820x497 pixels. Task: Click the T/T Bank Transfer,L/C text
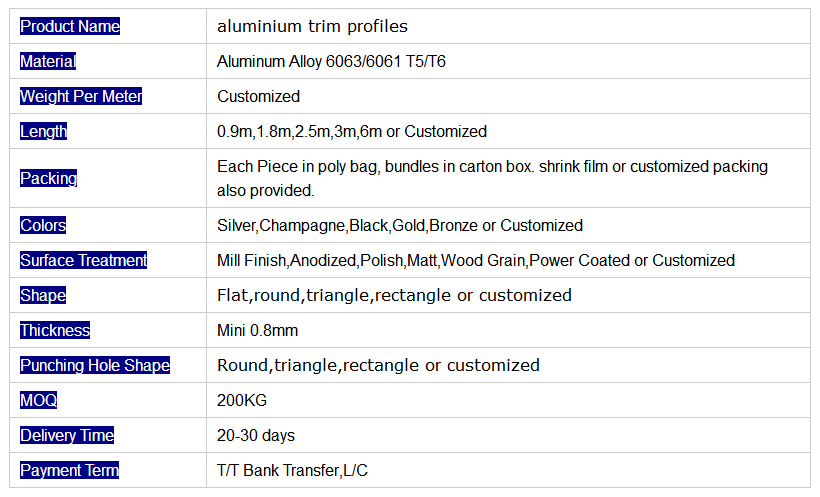[292, 470]
